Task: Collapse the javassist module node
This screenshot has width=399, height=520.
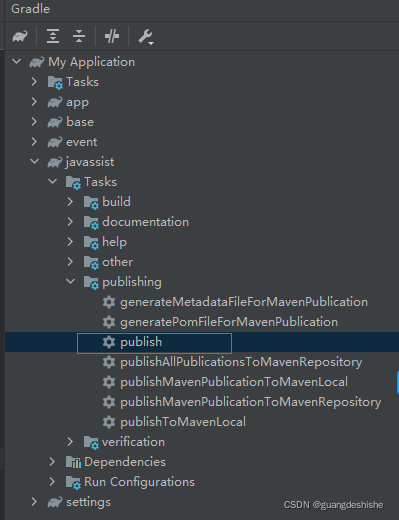Action: 34,162
